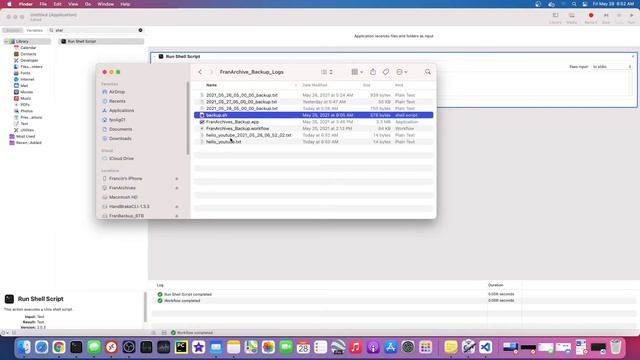Switch to Actions tab in Automator
640x360 pixels.
pos(12,30)
